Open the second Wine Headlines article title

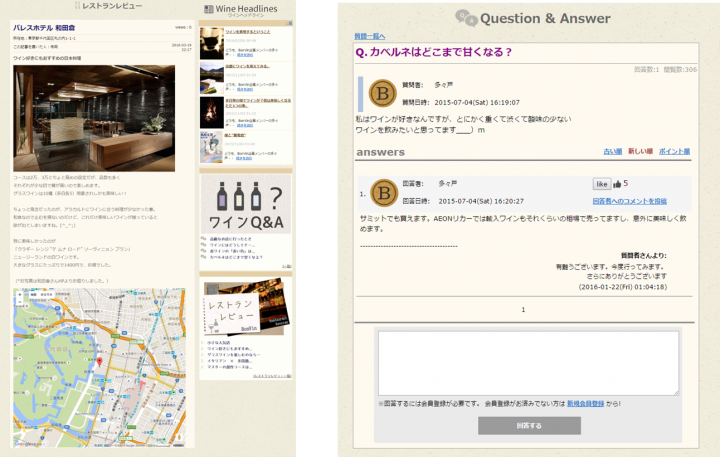247,66
